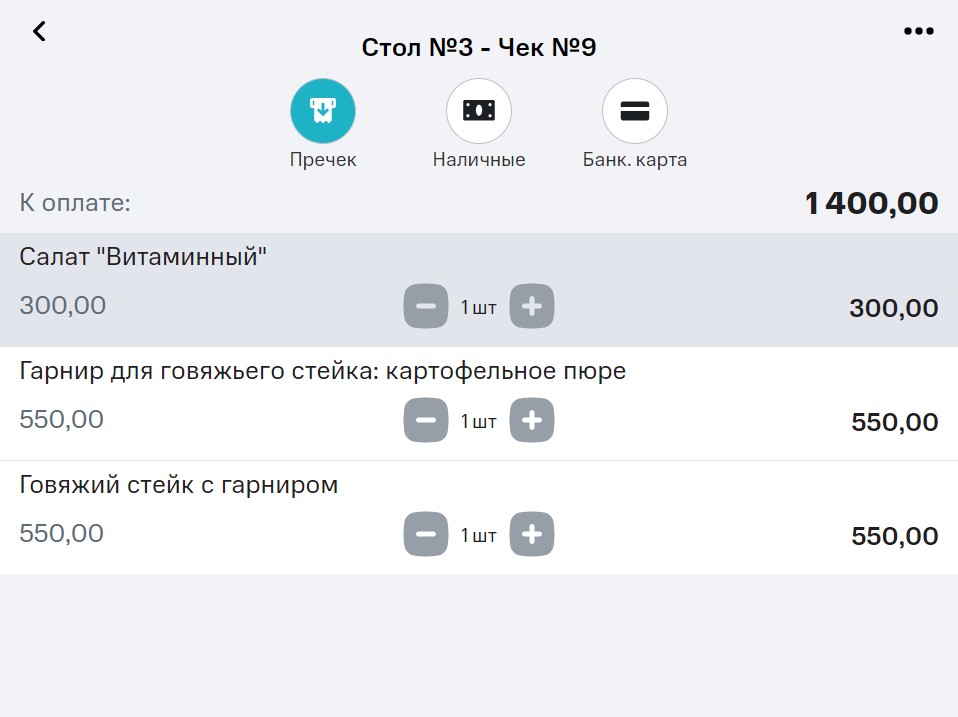Choose Наличные cash payment icon
The width and height of the screenshot is (958, 717).
(479, 111)
